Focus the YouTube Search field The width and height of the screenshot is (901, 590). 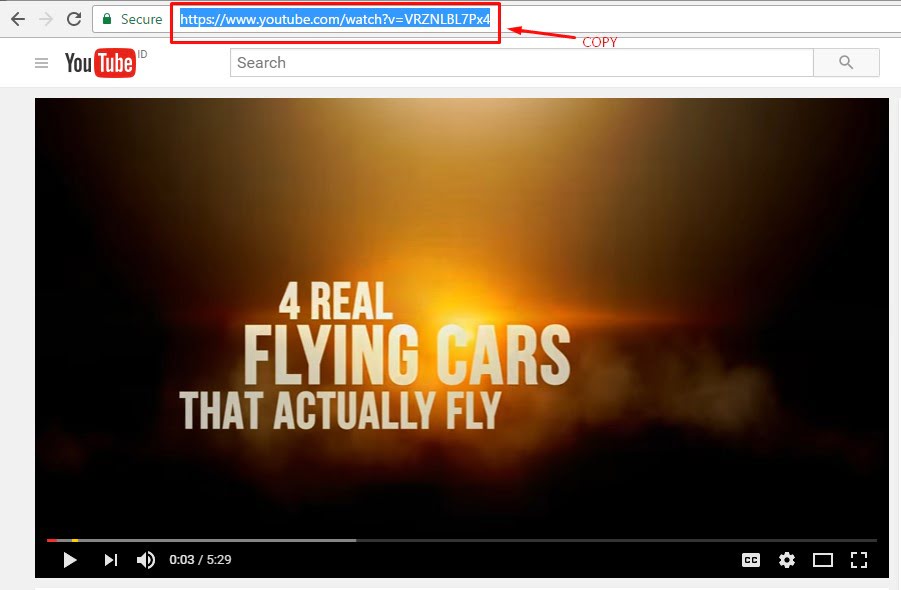point(522,63)
